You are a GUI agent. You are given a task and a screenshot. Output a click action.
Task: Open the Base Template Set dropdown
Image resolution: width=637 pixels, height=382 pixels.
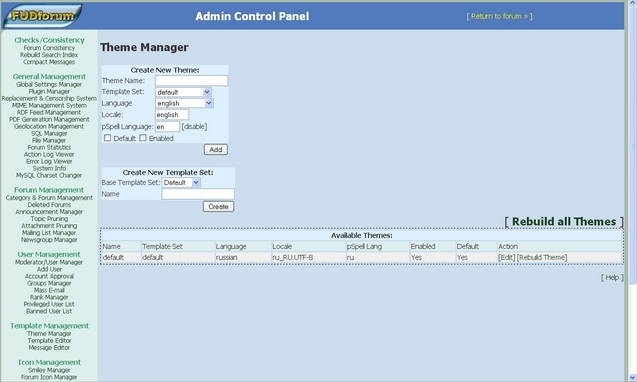181,182
